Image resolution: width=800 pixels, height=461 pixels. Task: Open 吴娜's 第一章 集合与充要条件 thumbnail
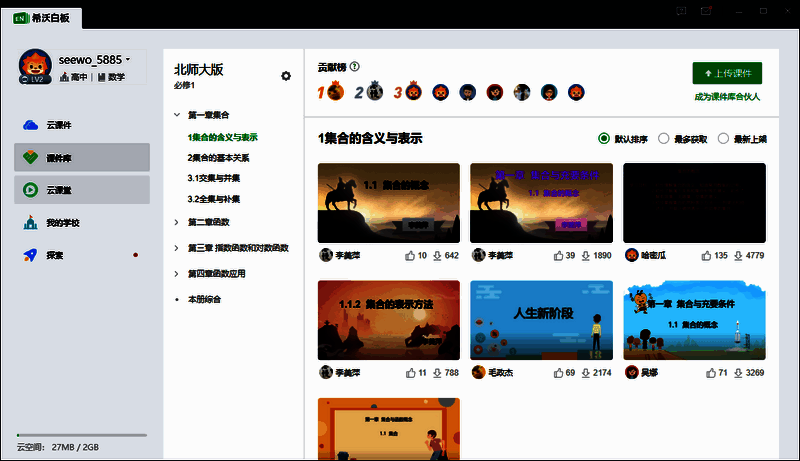coord(694,320)
